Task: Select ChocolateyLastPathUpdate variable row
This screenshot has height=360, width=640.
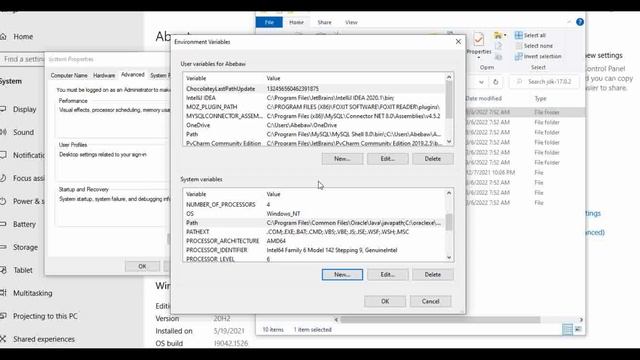Action: click(314, 89)
